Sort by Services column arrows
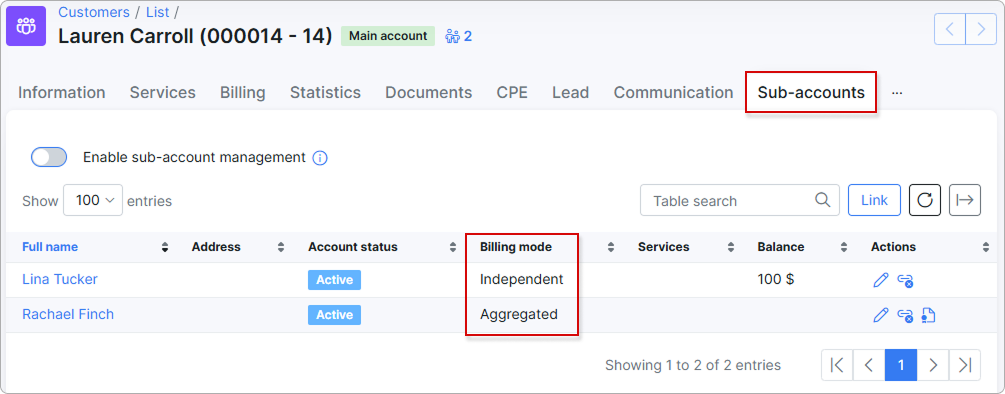 tap(731, 247)
